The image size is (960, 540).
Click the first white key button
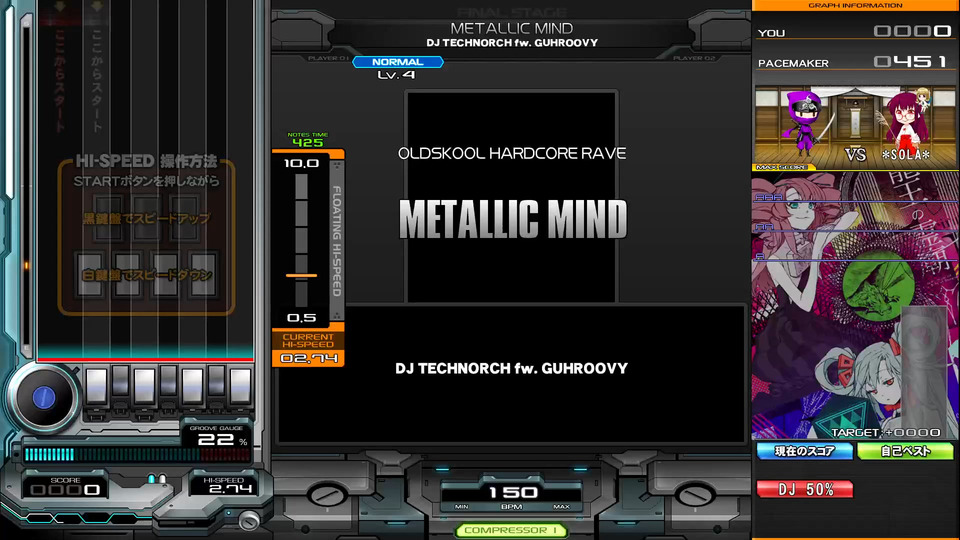pos(96,386)
